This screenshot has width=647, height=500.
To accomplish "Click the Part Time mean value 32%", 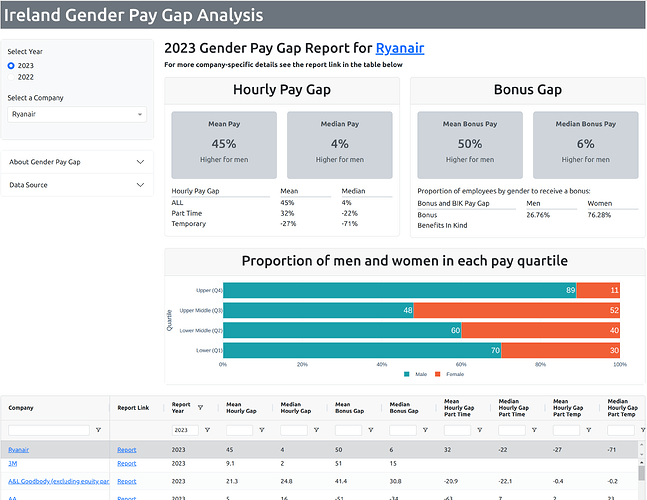I will 287,213.
